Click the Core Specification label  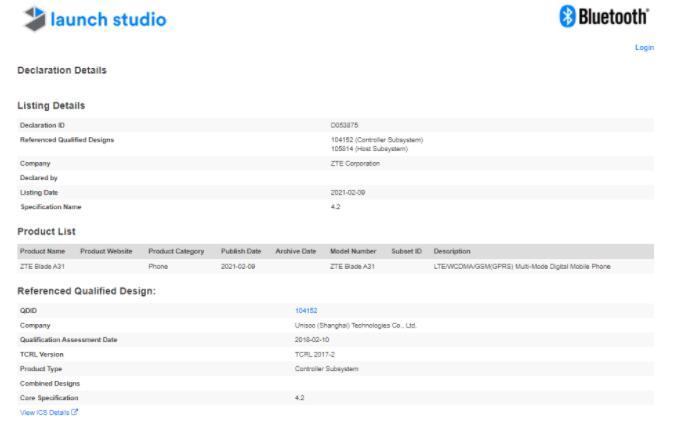click(x=49, y=398)
